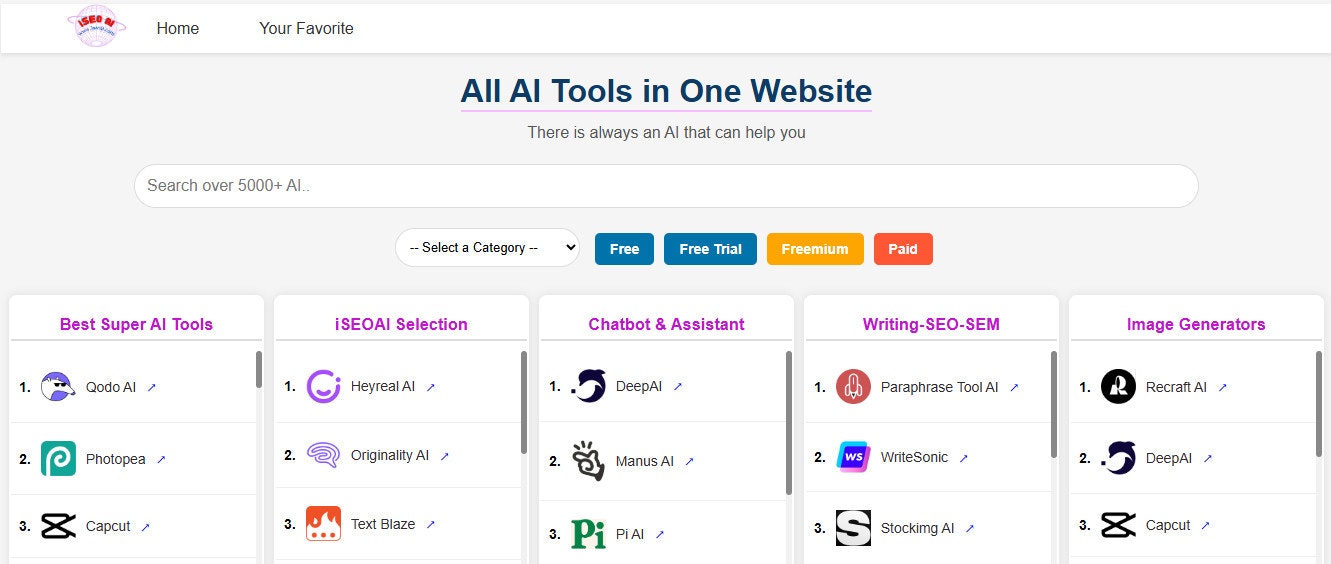Click the Best Super AI Tools list scrollbar
Viewport: 1331px width, 564px height.
[x=259, y=369]
